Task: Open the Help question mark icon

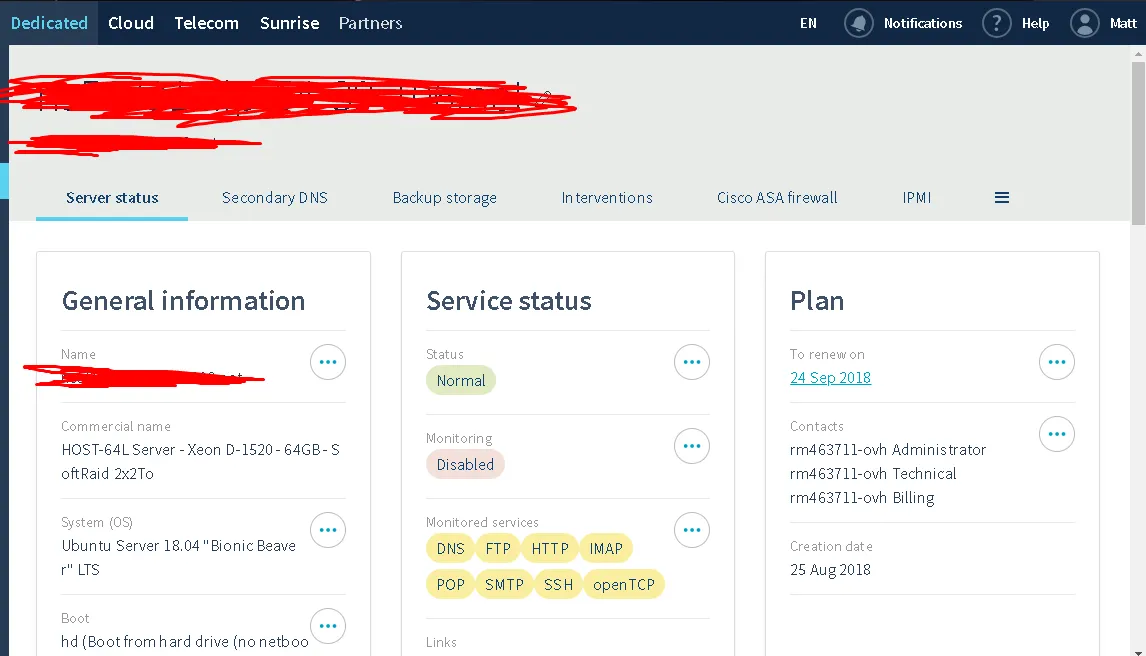Action: [996, 23]
